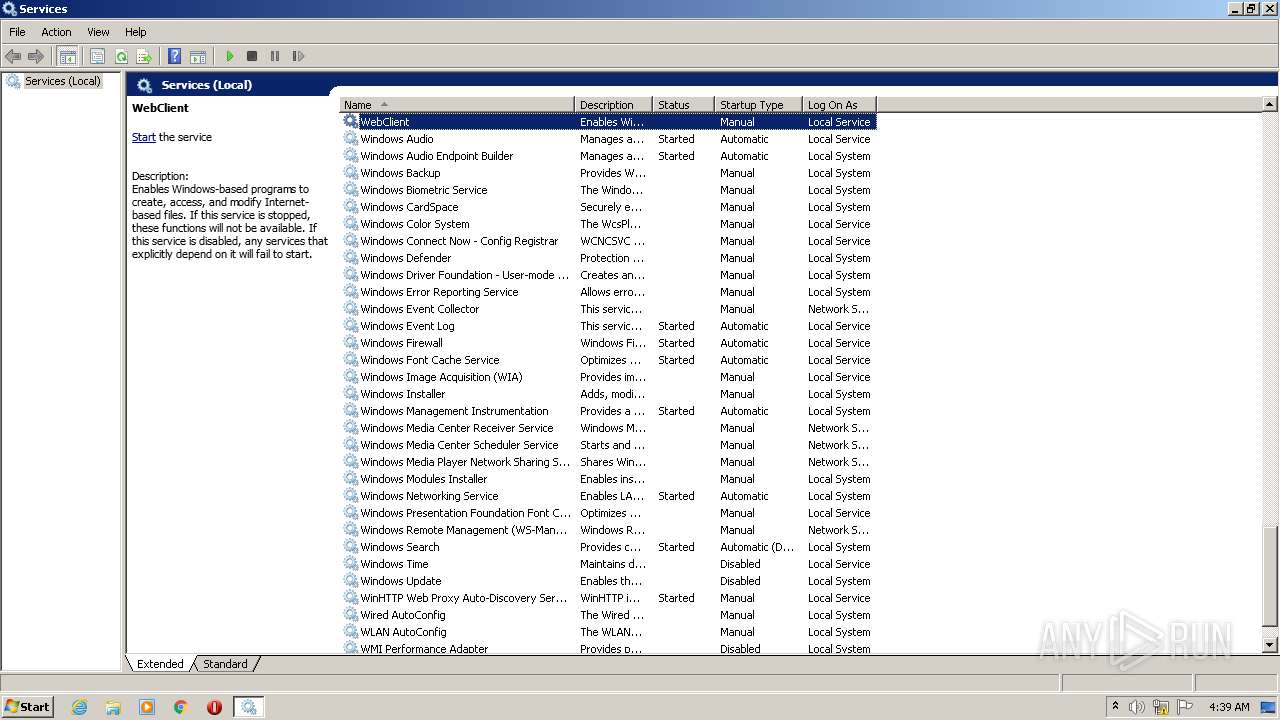Select the WLAN AutoConfig service

pyautogui.click(x=608, y=632)
